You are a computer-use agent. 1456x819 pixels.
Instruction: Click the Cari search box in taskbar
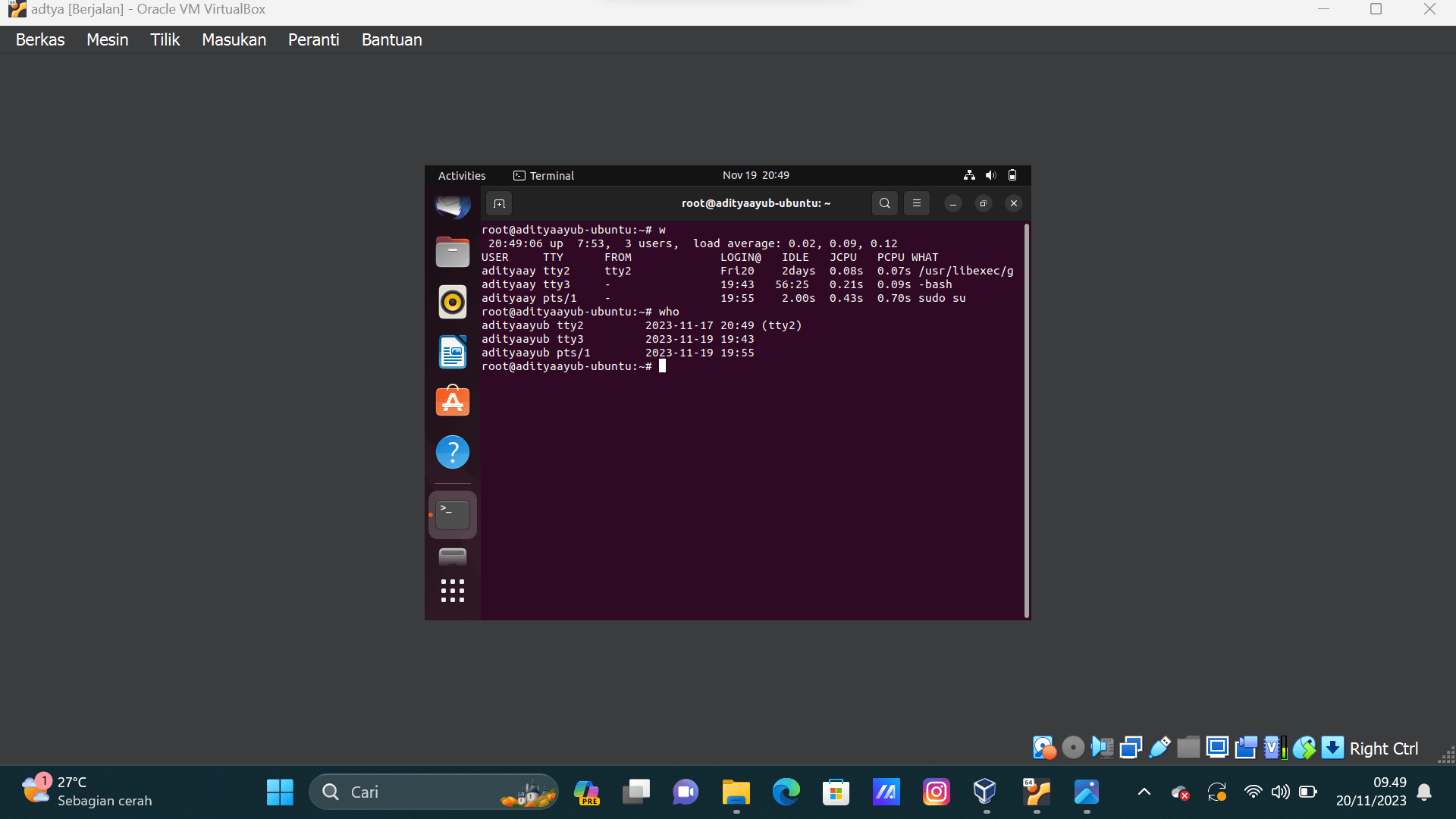pyautogui.click(x=434, y=792)
